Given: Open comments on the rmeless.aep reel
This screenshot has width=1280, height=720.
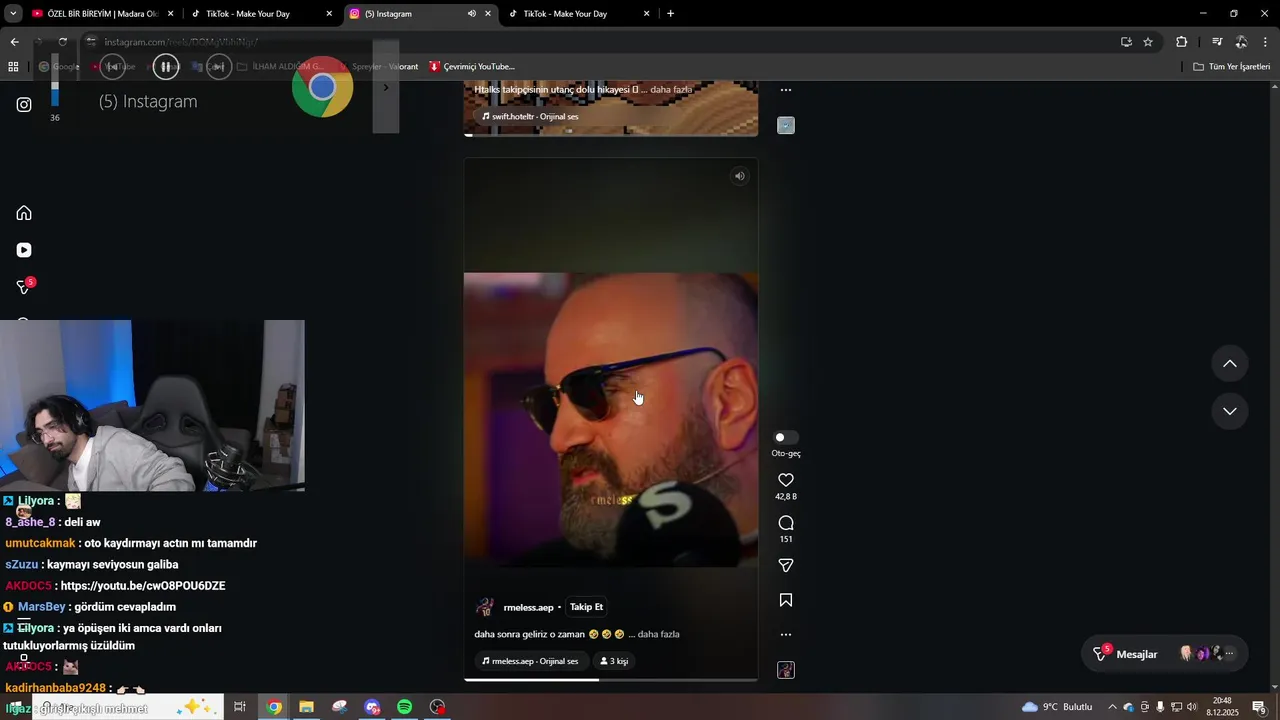Looking at the screenshot, I should point(786,523).
